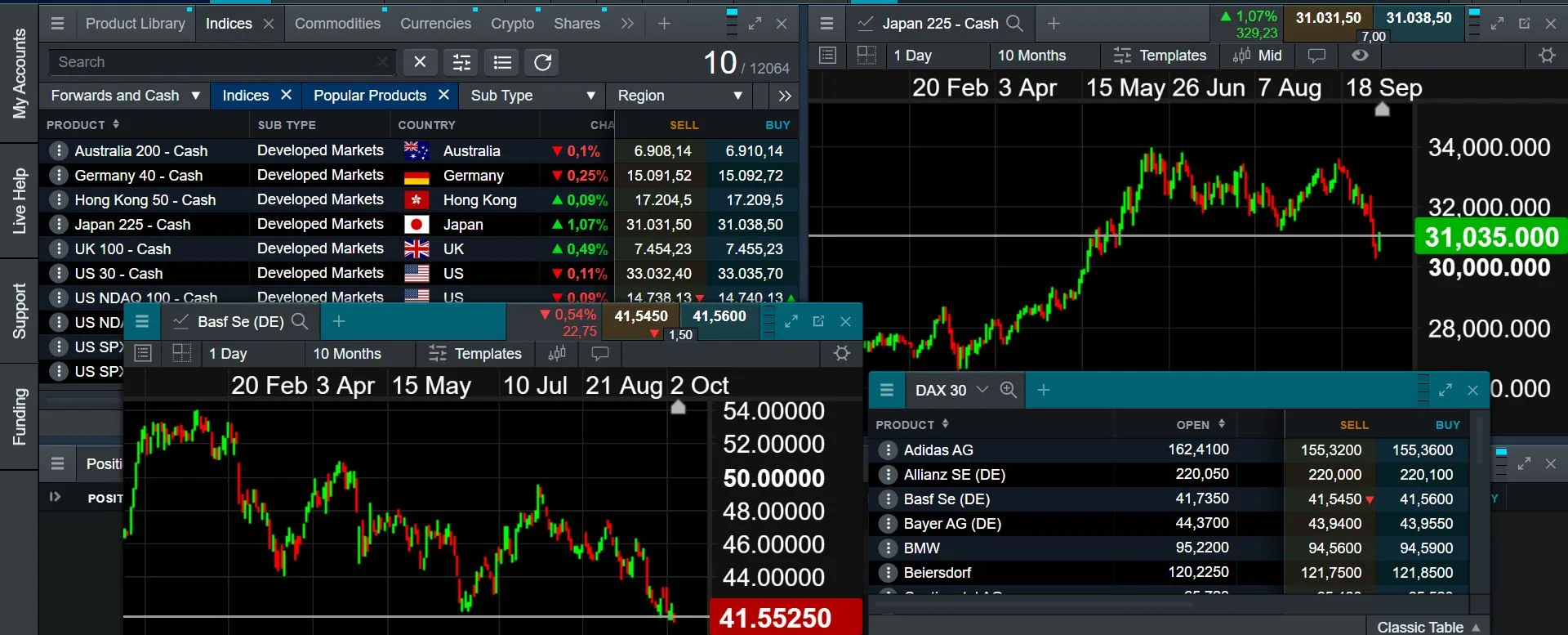Open options menu for US 30 - Cash
The image size is (1568, 635).
(58, 274)
